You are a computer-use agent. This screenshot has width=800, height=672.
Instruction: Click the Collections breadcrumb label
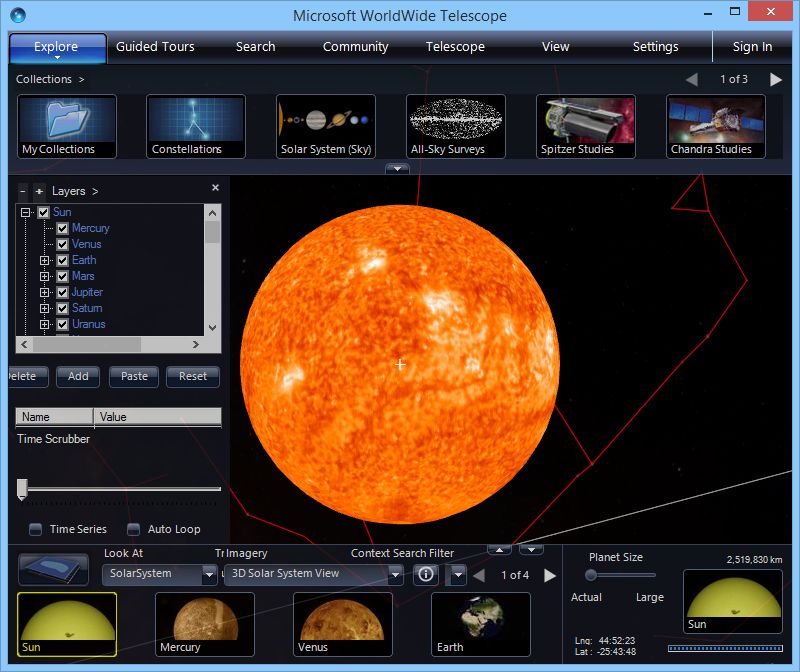tap(43, 80)
